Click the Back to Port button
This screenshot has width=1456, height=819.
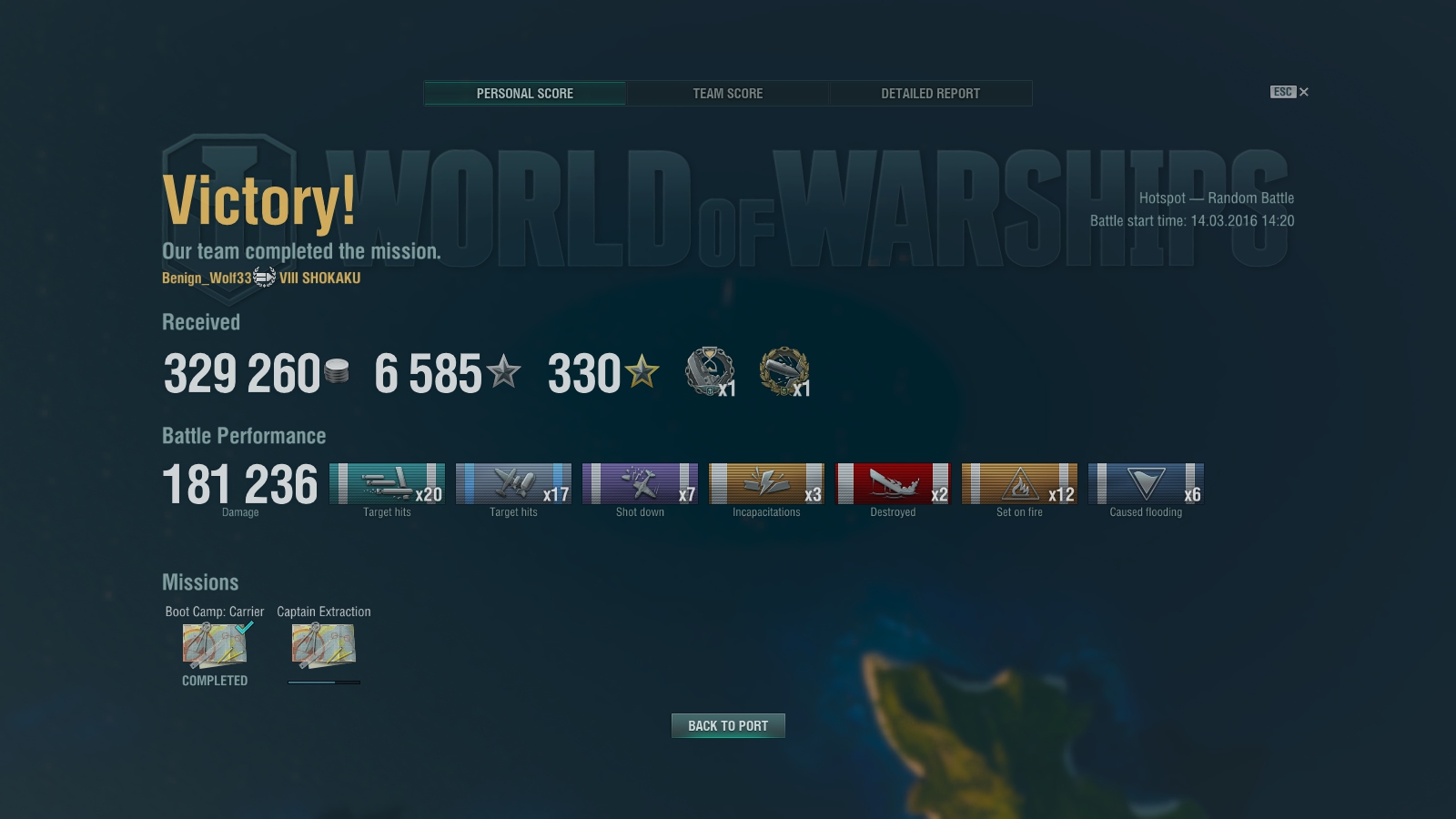(728, 725)
